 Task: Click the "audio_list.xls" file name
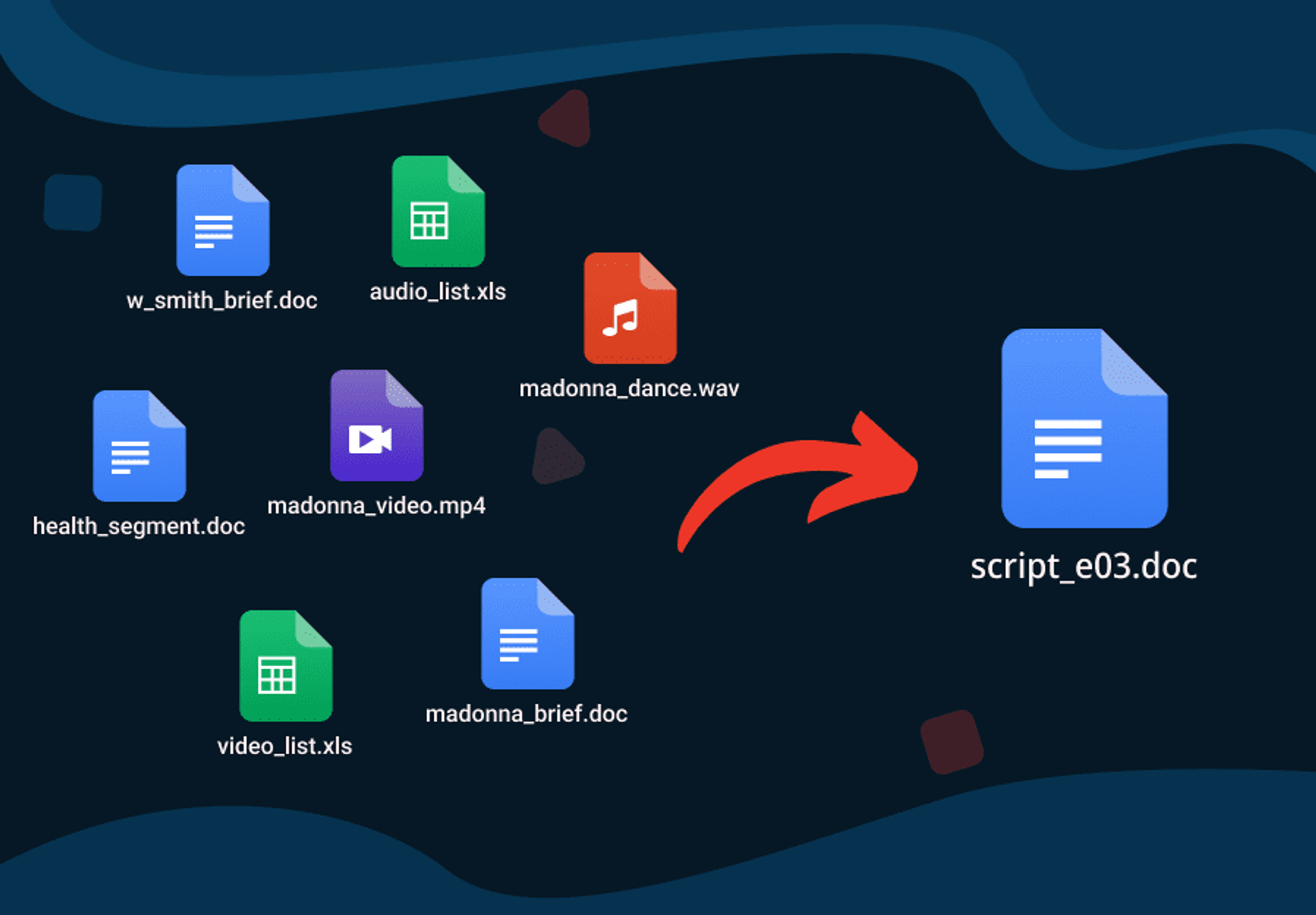438,292
